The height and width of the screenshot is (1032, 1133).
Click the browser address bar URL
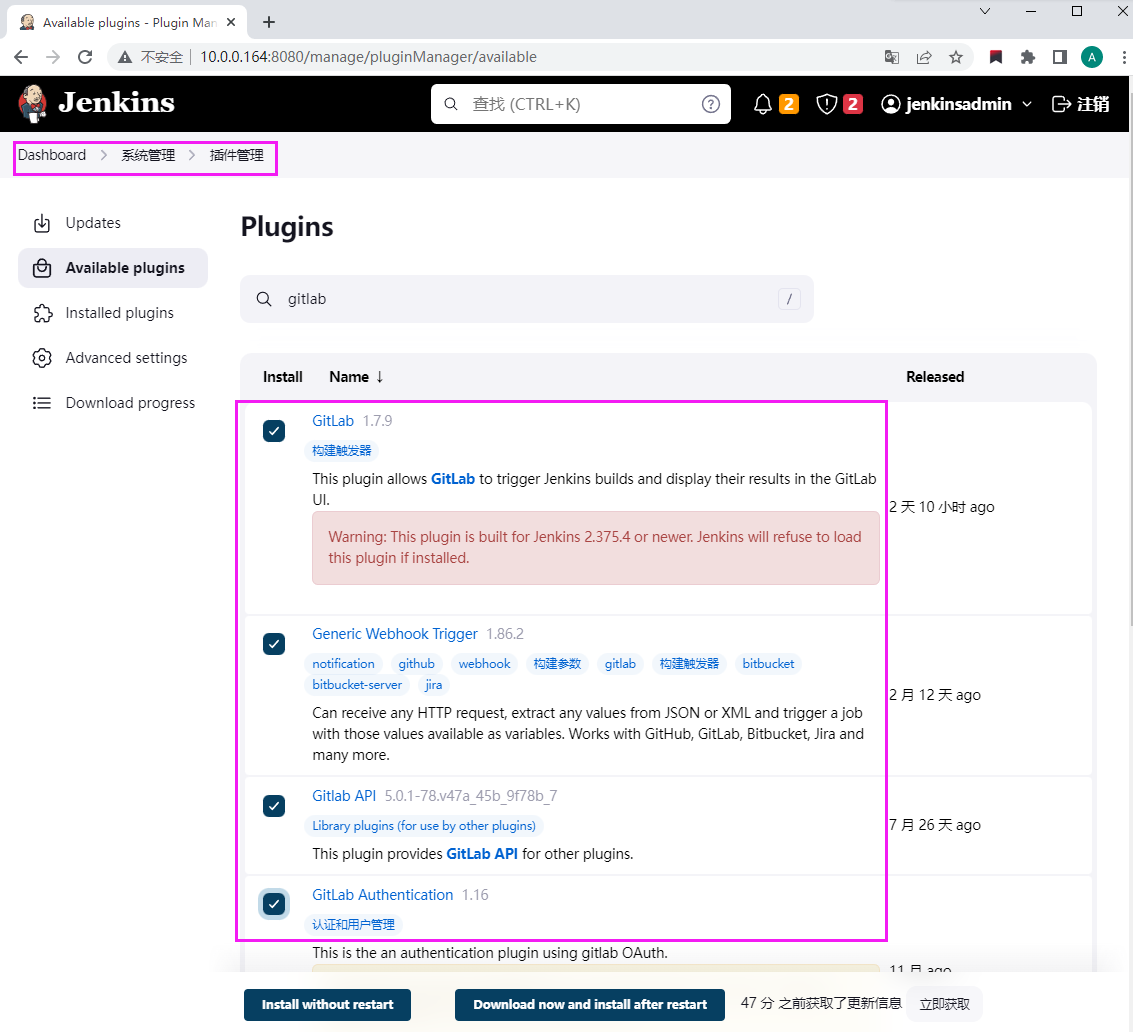click(368, 57)
